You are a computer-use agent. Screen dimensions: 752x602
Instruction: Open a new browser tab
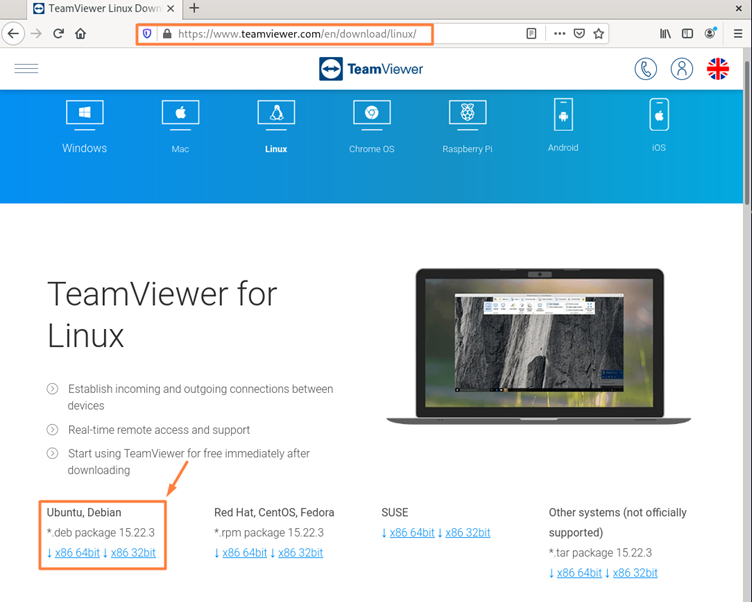194,8
